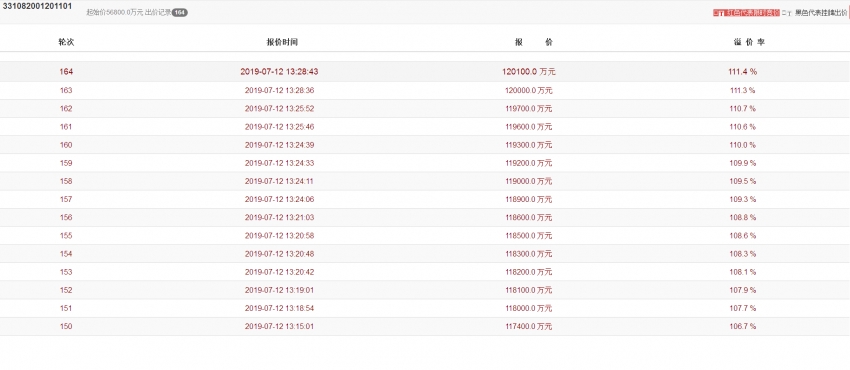Select round number 162
Image resolution: width=850 pixels, height=370 pixels.
[x=66, y=109]
